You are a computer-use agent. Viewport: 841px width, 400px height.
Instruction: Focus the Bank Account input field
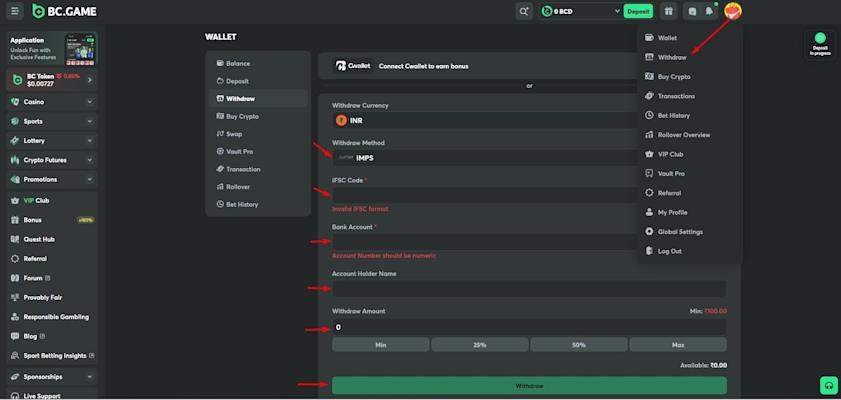coord(484,242)
